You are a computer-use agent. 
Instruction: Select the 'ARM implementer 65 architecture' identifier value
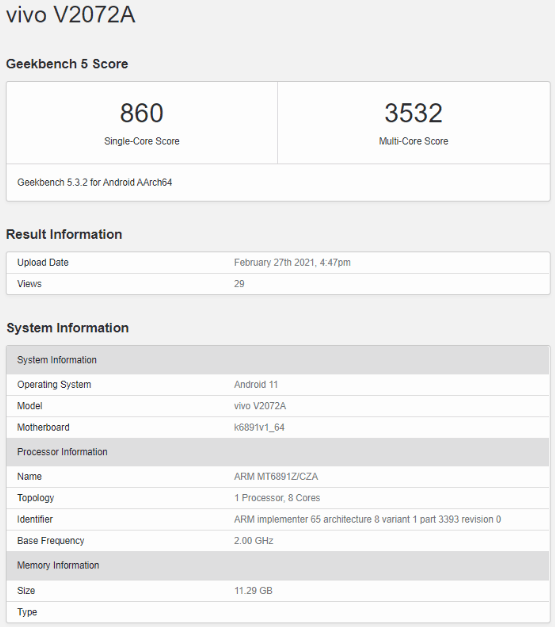(x=367, y=519)
